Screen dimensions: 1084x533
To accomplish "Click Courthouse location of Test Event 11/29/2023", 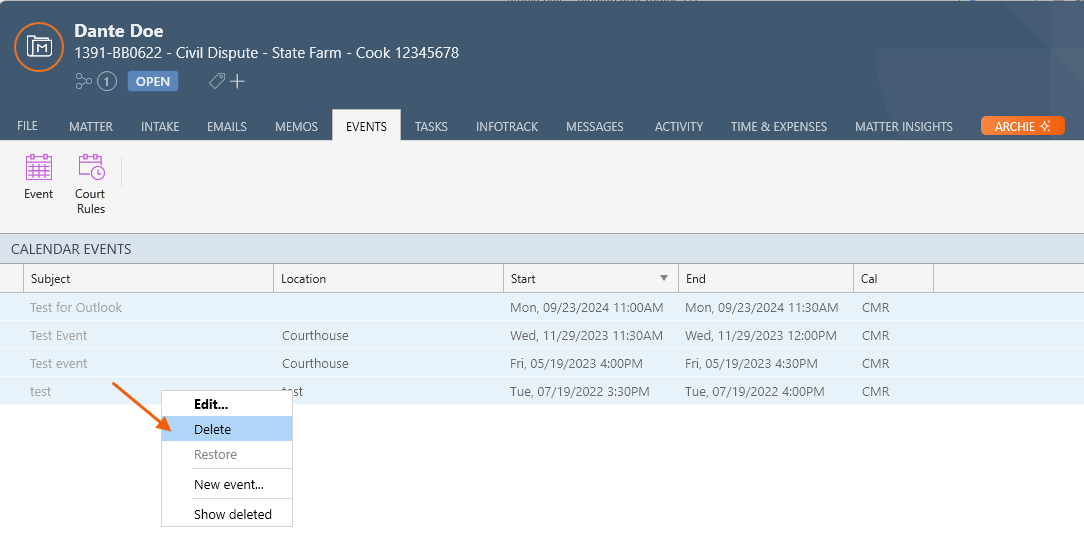I will coord(315,335).
